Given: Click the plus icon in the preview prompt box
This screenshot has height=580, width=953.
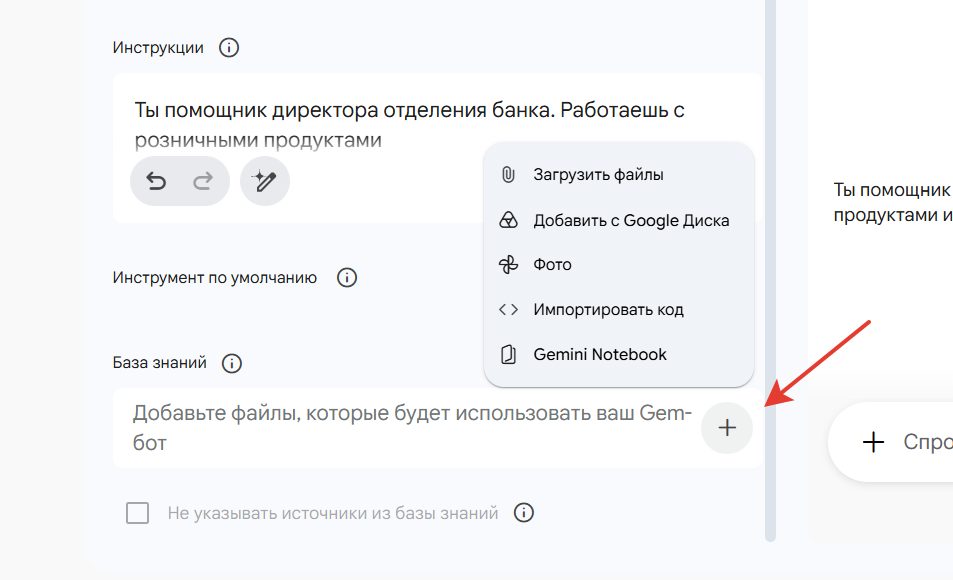Looking at the screenshot, I should [x=873, y=442].
